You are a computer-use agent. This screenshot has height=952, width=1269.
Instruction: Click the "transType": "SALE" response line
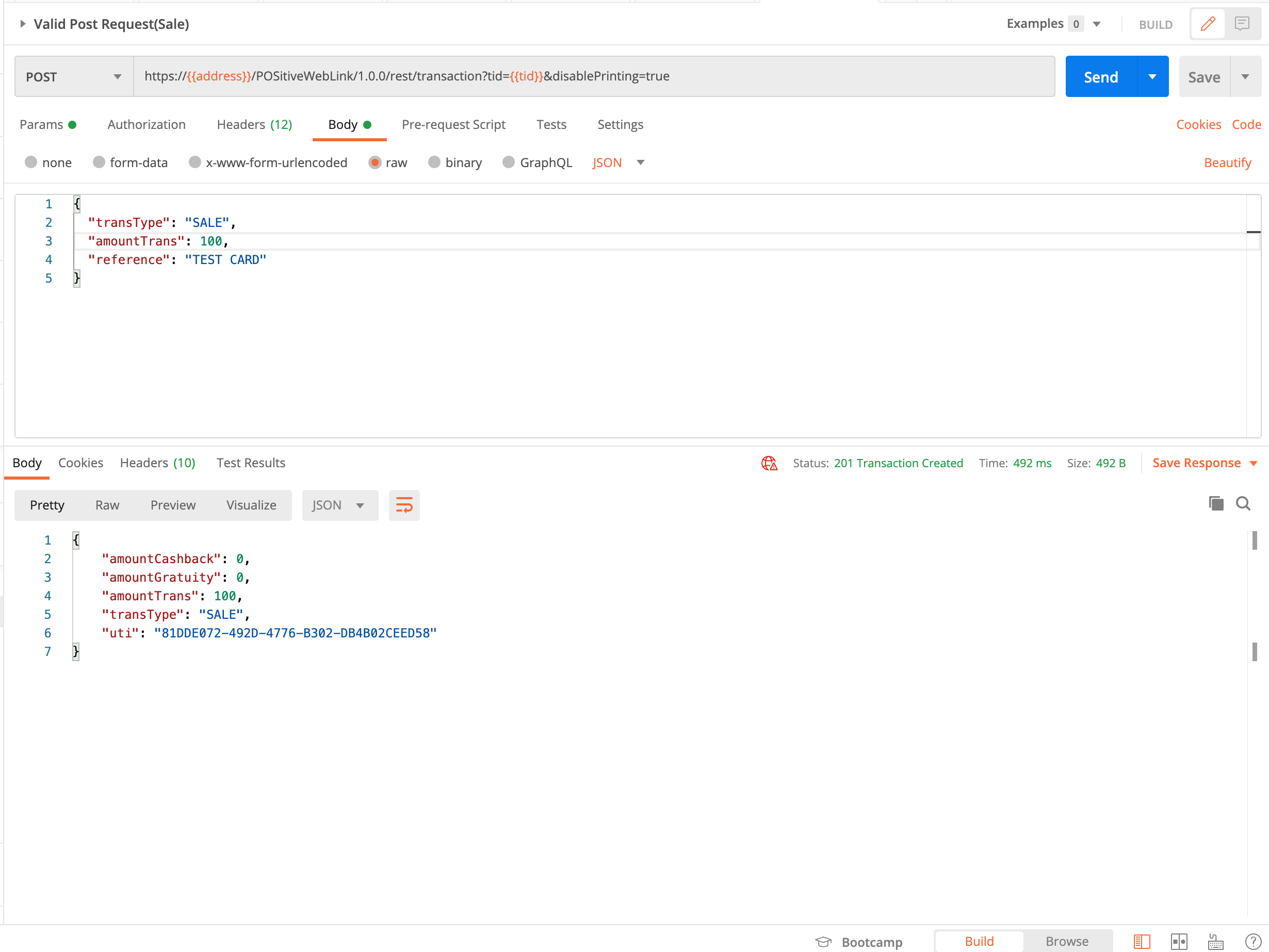pos(175,614)
